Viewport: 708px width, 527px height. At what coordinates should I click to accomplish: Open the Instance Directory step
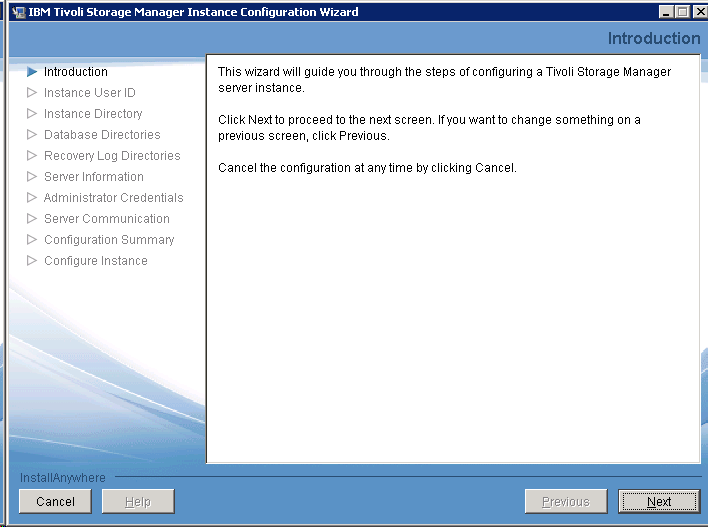[93, 114]
